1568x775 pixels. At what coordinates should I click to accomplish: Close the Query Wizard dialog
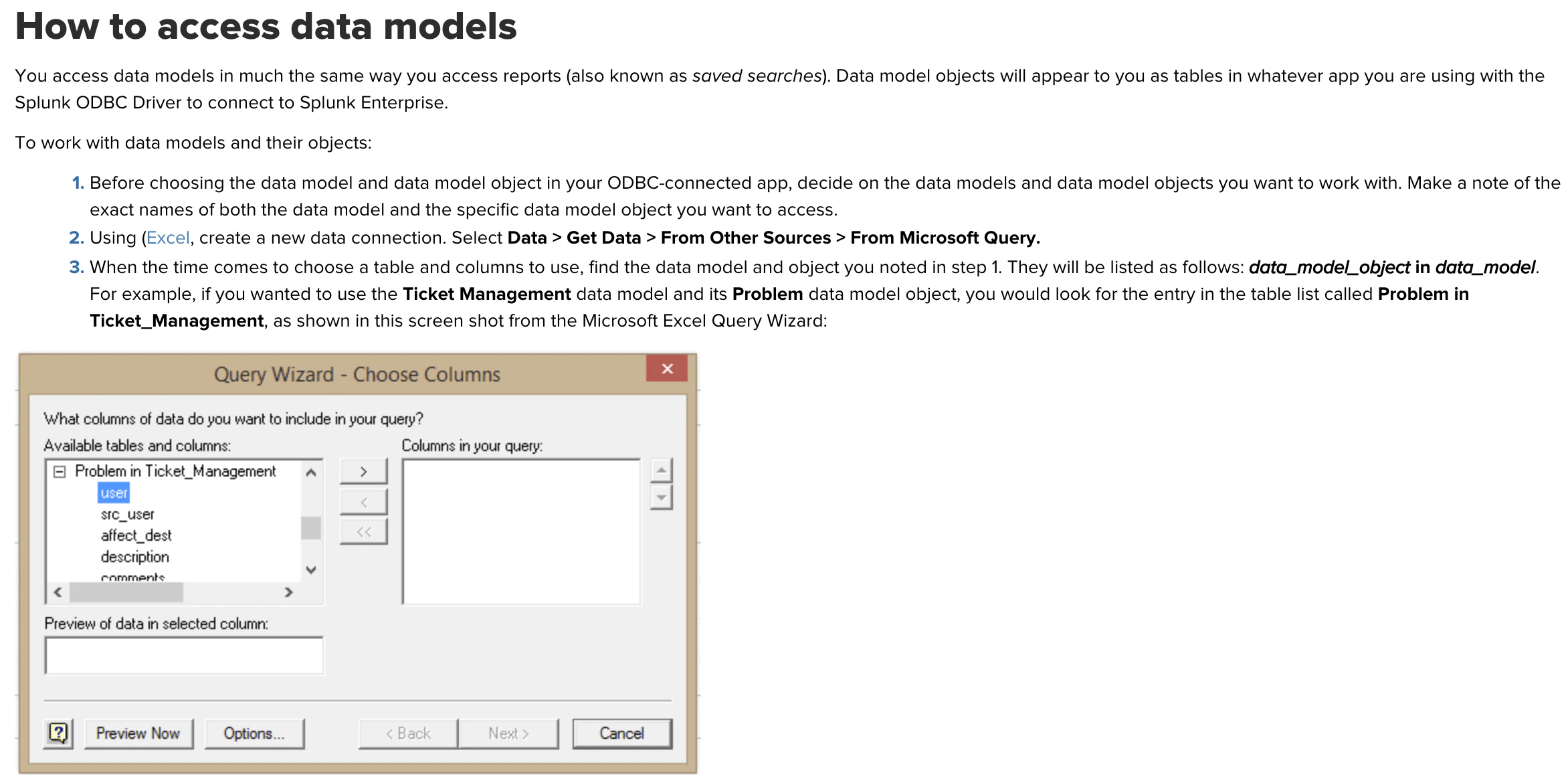point(666,369)
